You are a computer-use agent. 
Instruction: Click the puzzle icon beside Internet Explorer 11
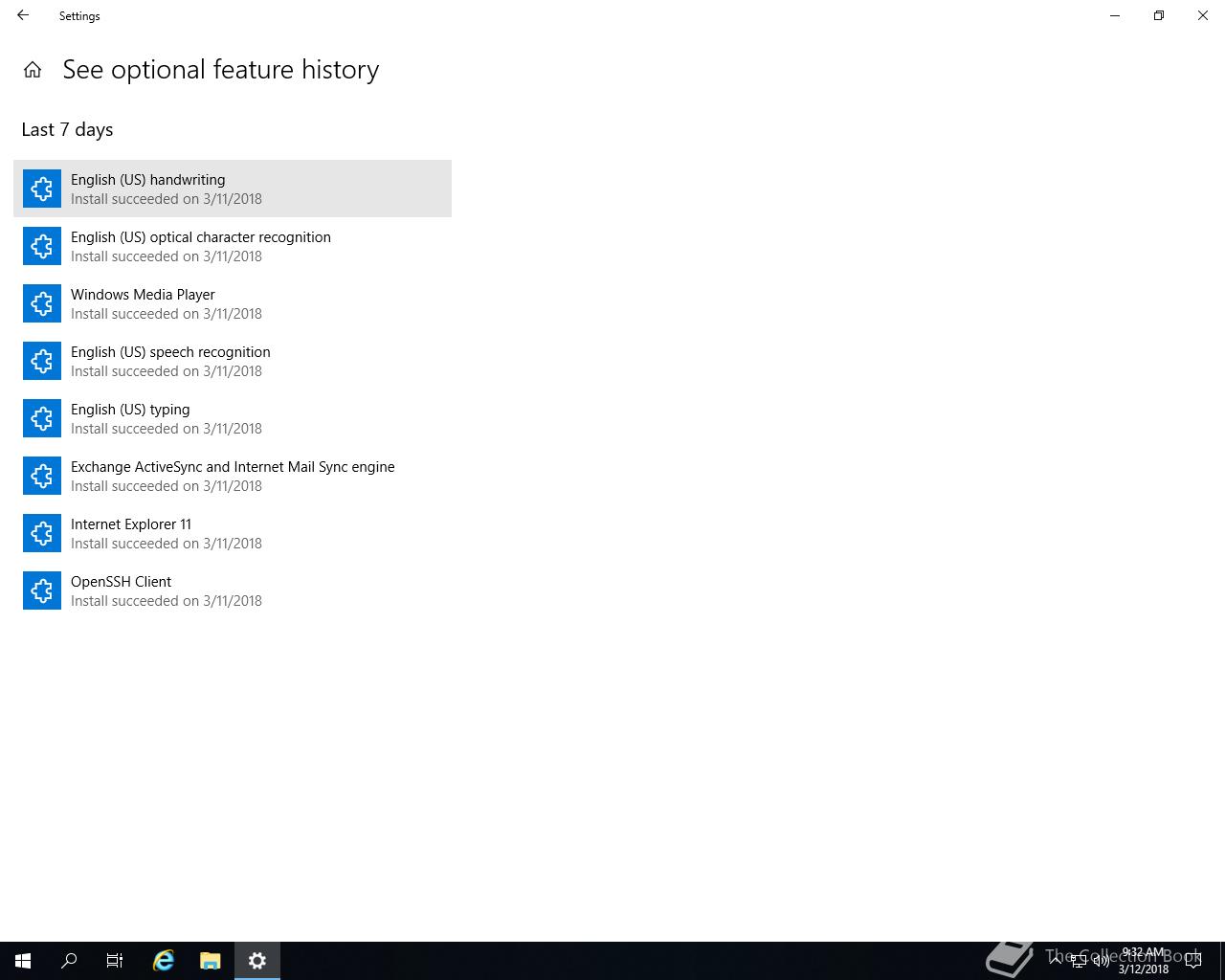42,533
